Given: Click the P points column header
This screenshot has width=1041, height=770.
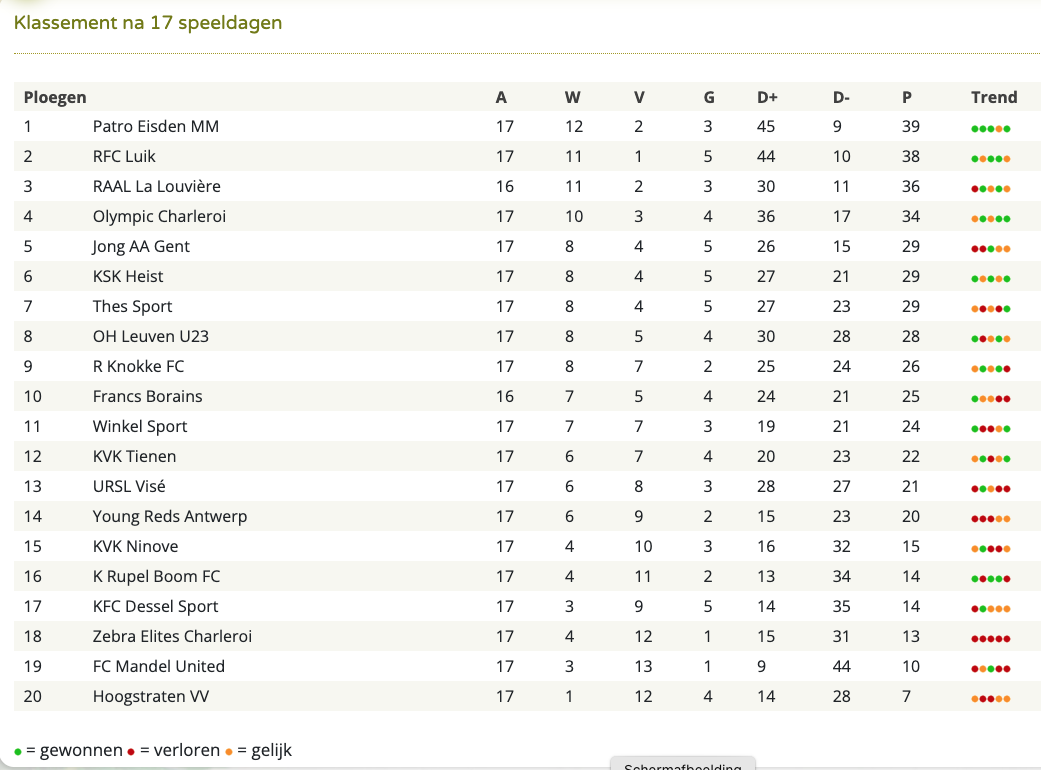Looking at the screenshot, I should (907, 97).
